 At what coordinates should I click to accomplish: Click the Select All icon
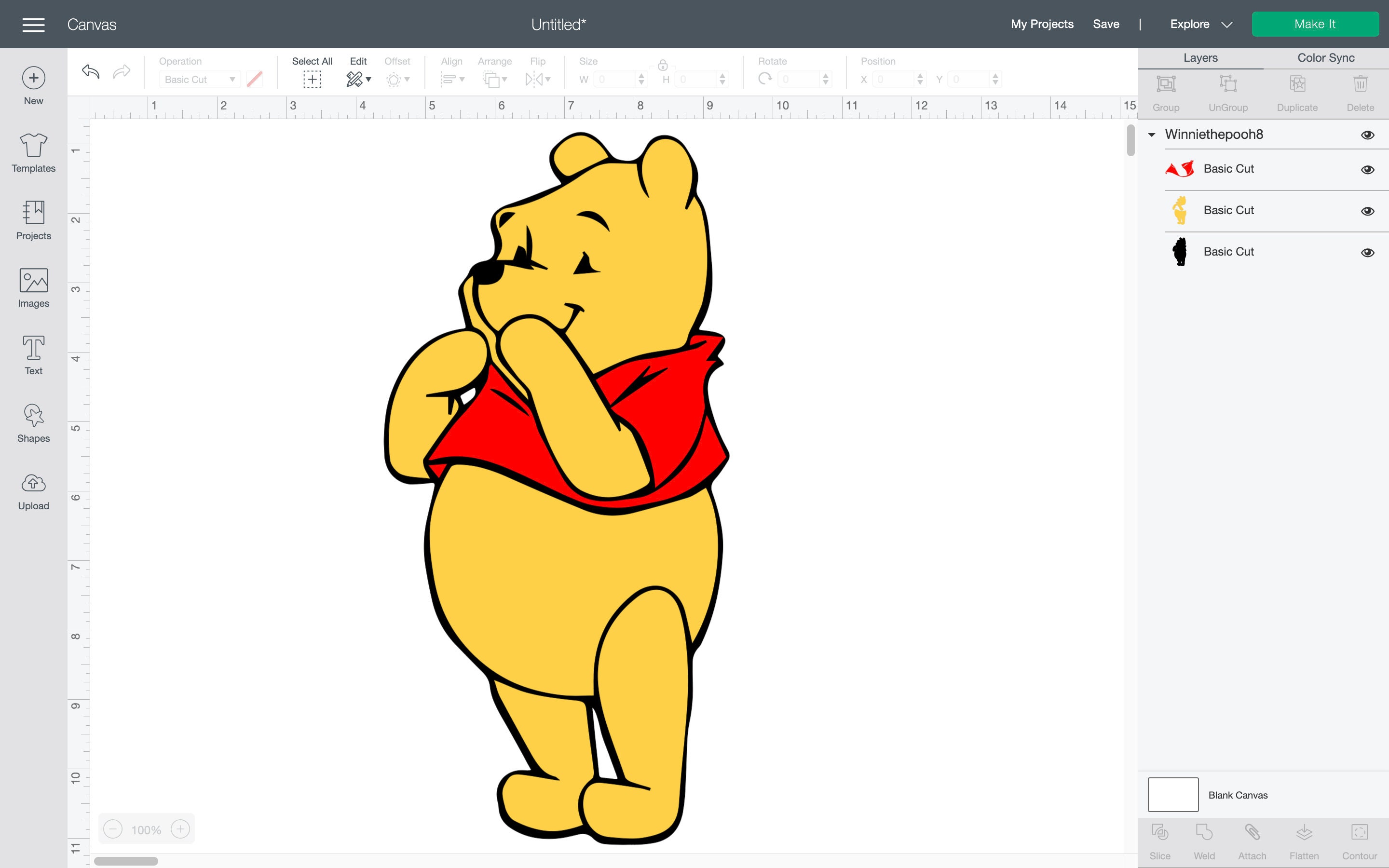312,79
